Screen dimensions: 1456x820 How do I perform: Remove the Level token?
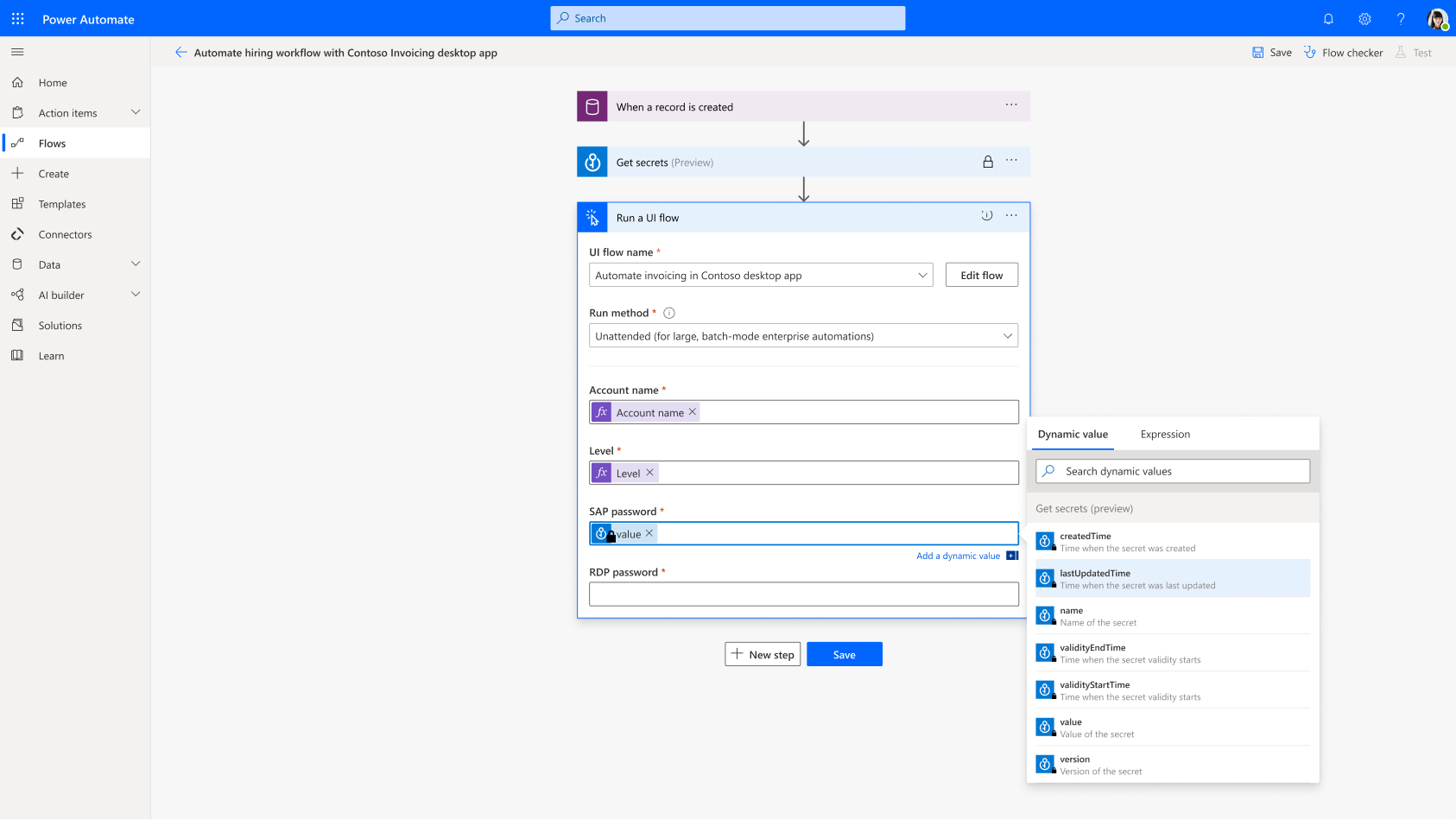point(649,473)
